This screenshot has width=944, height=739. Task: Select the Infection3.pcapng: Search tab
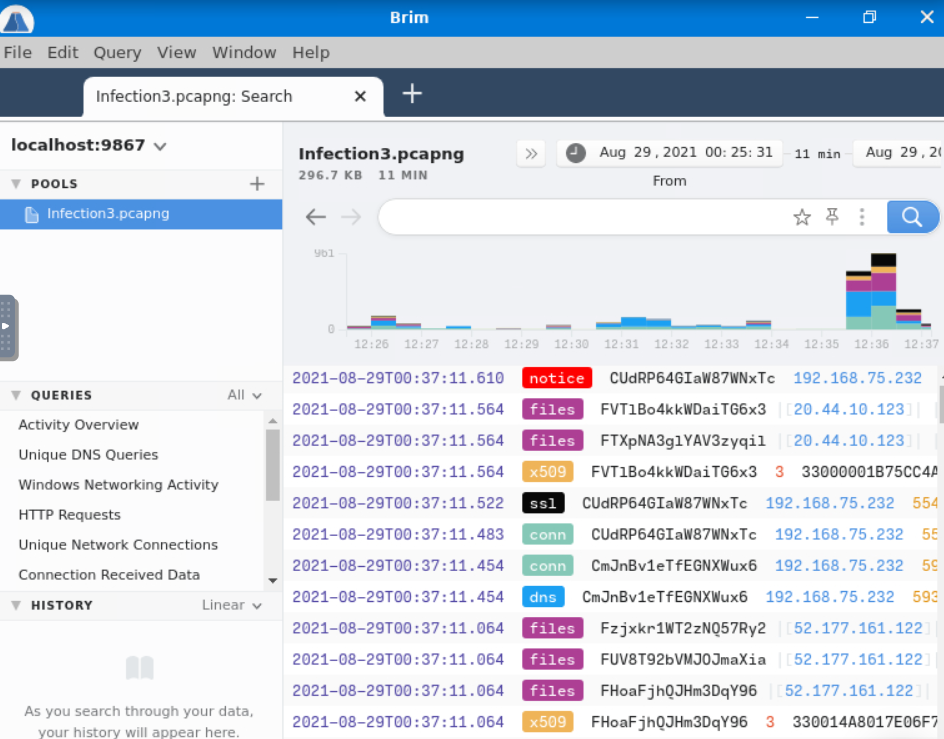point(233,96)
